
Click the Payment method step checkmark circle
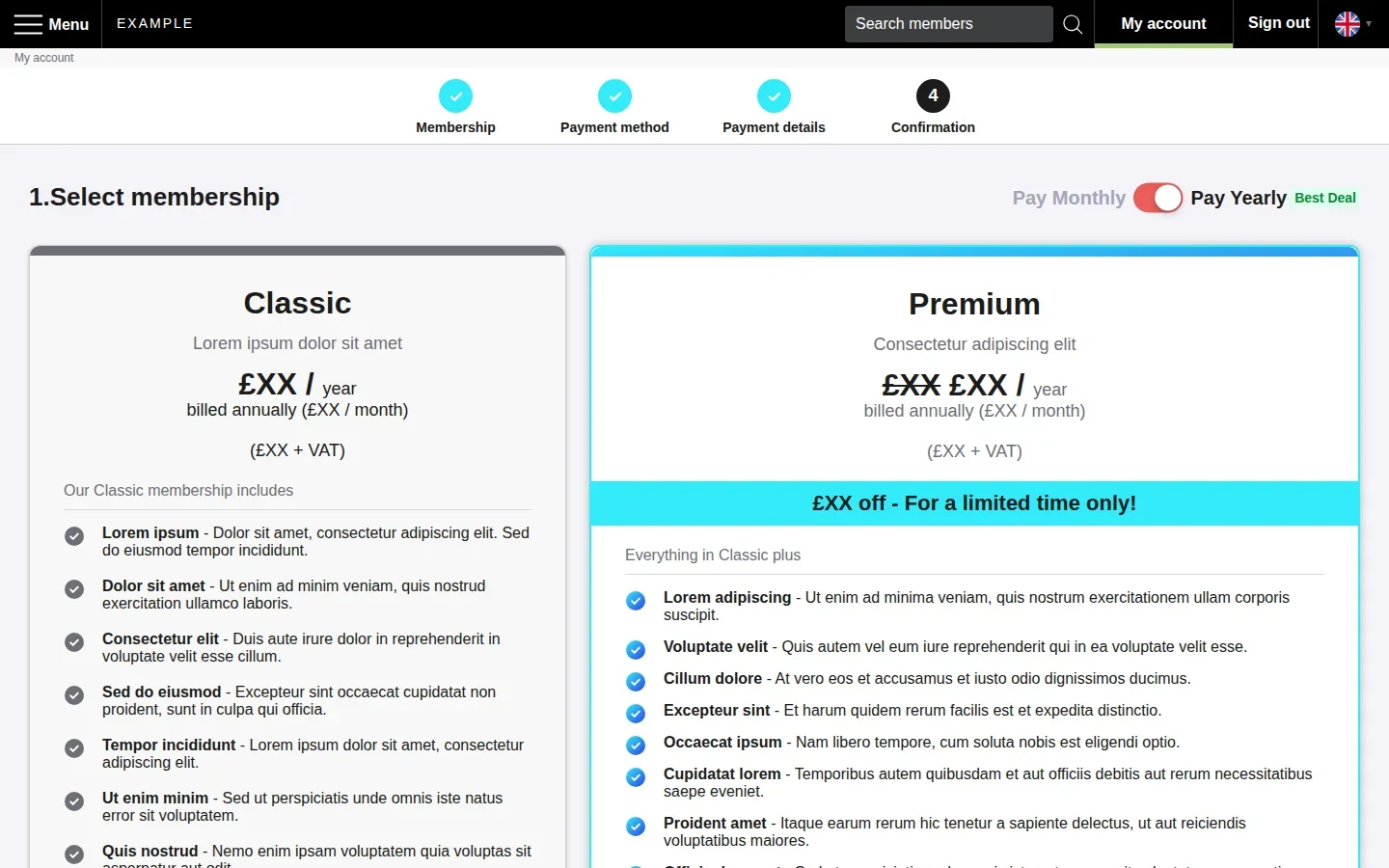[614, 95]
